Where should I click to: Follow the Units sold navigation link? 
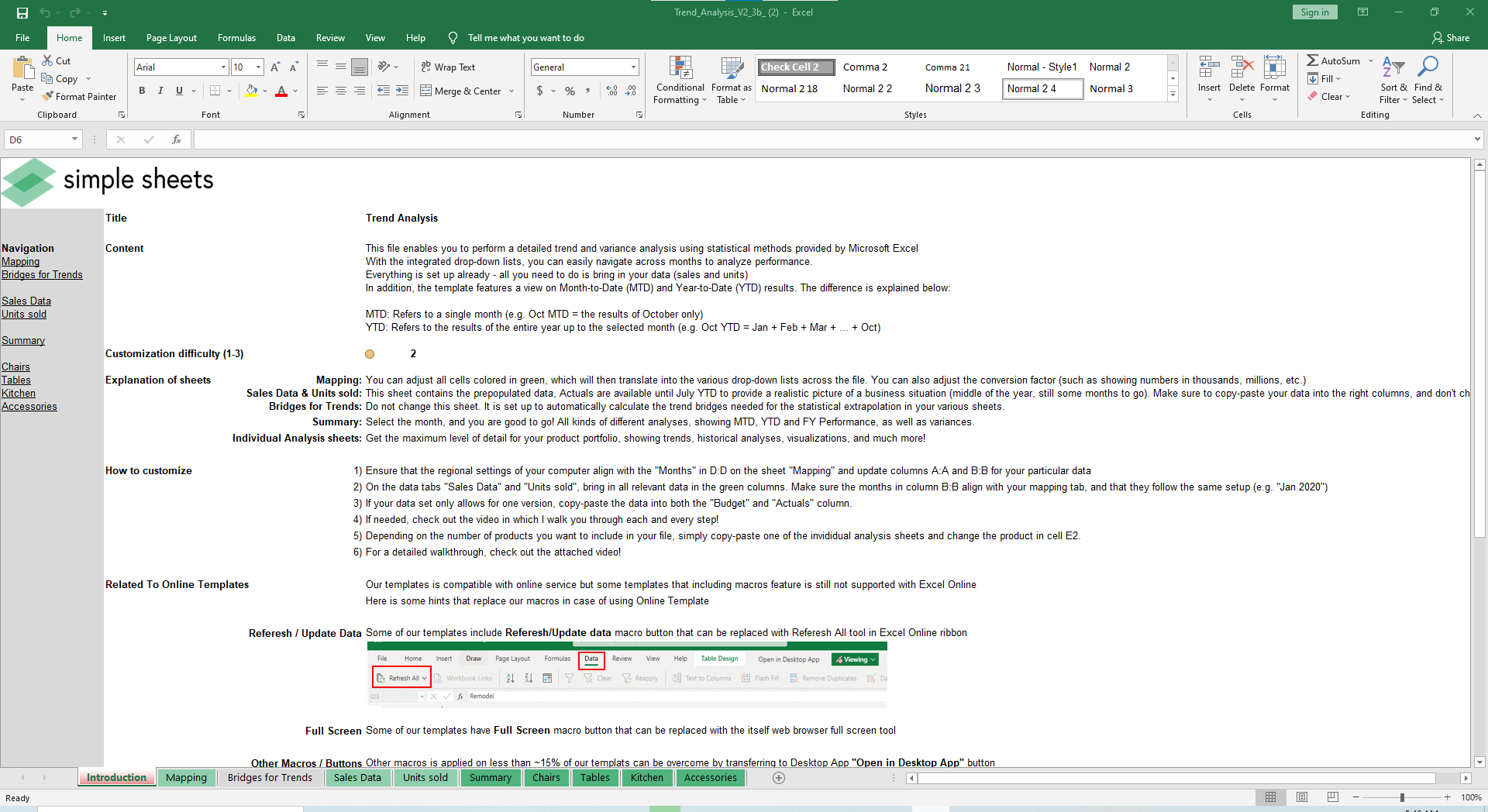pos(24,315)
